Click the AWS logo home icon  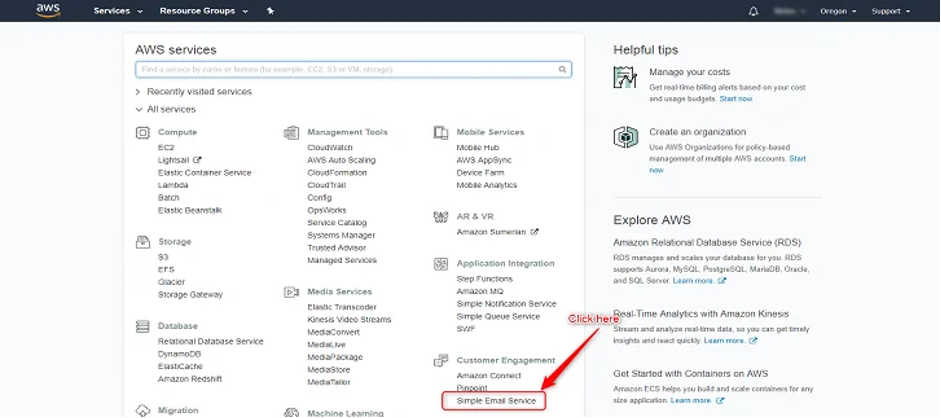48,11
